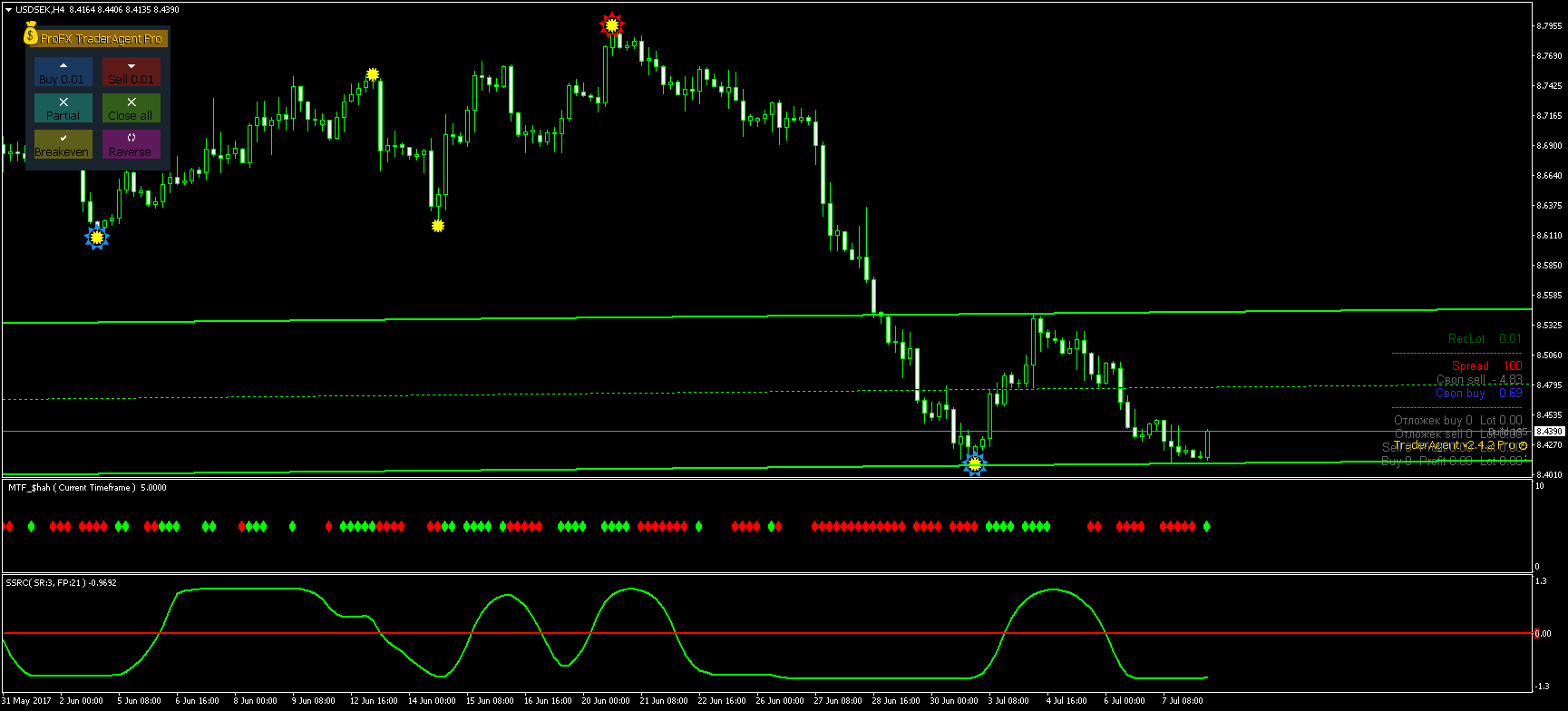This screenshot has width=1568, height=711.
Task: Click the blue-ringed star on the lower green line
Action: click(x=974, y=464)
